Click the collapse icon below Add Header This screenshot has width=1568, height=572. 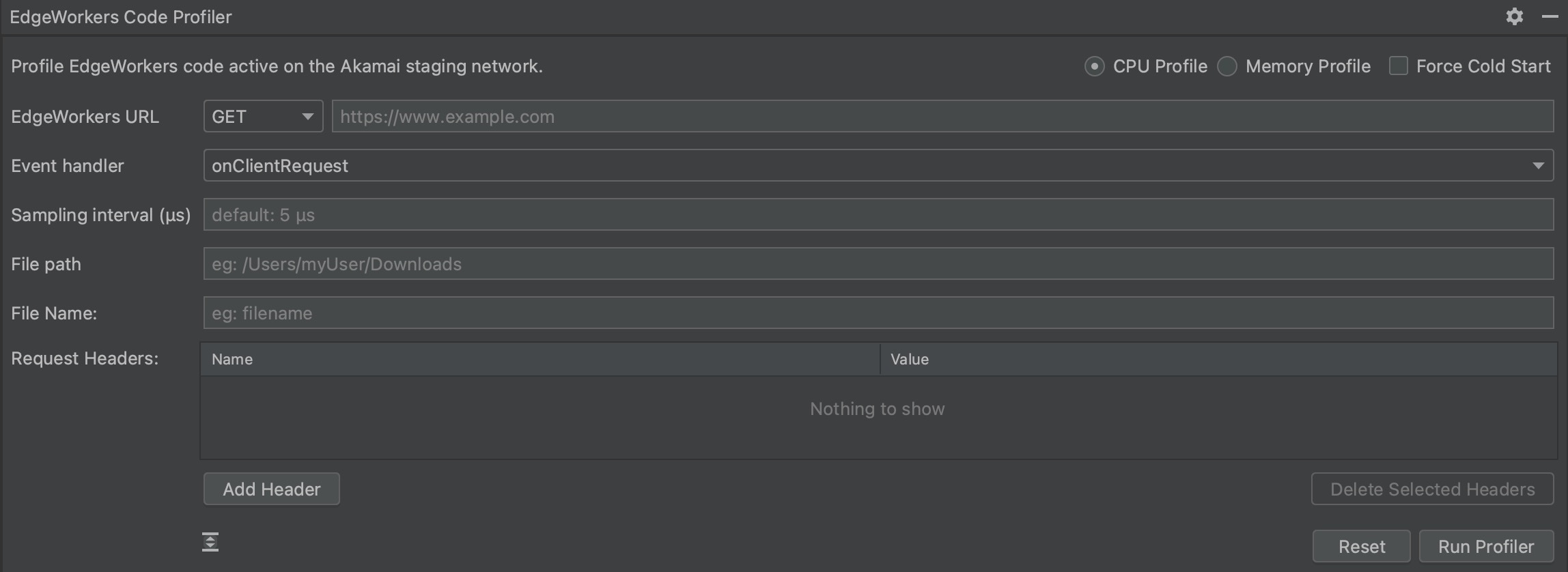pyautogui.click(x=210, y=542)
